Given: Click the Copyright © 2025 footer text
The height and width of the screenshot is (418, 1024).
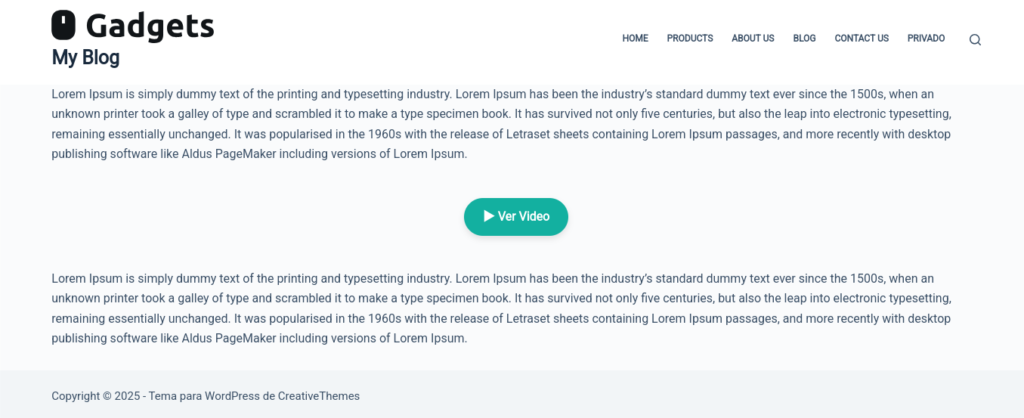Looking at the screenshot, I should pyautogui.click(x=97, y=396).
